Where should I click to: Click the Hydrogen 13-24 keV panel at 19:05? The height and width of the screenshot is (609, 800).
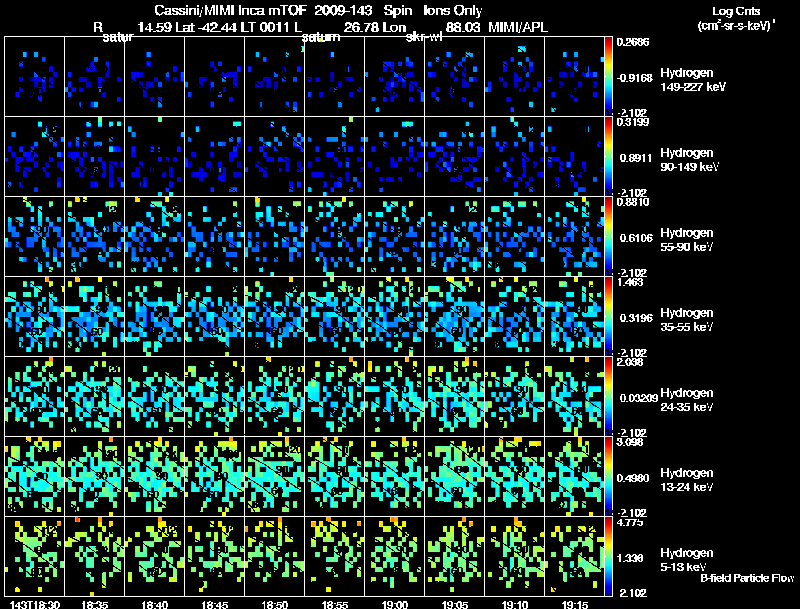455,476
